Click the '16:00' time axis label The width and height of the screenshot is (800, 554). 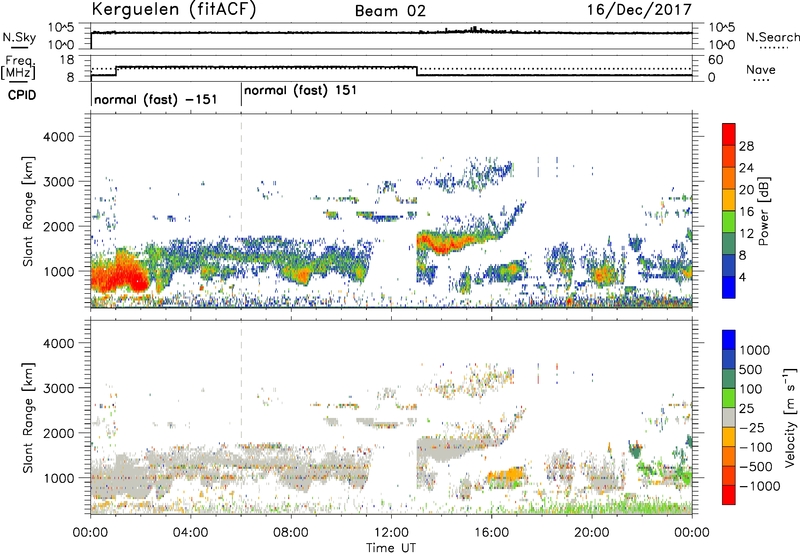click(491, 533)
